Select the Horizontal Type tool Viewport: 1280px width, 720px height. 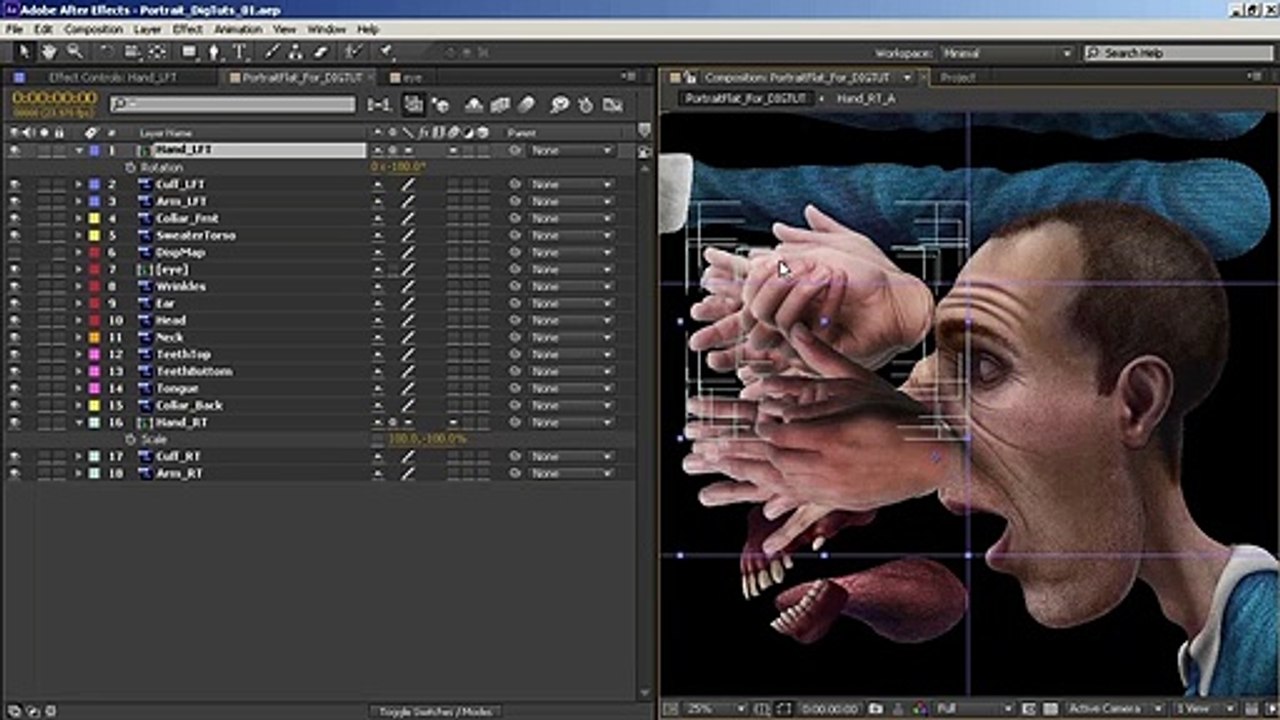click(240, 52)
